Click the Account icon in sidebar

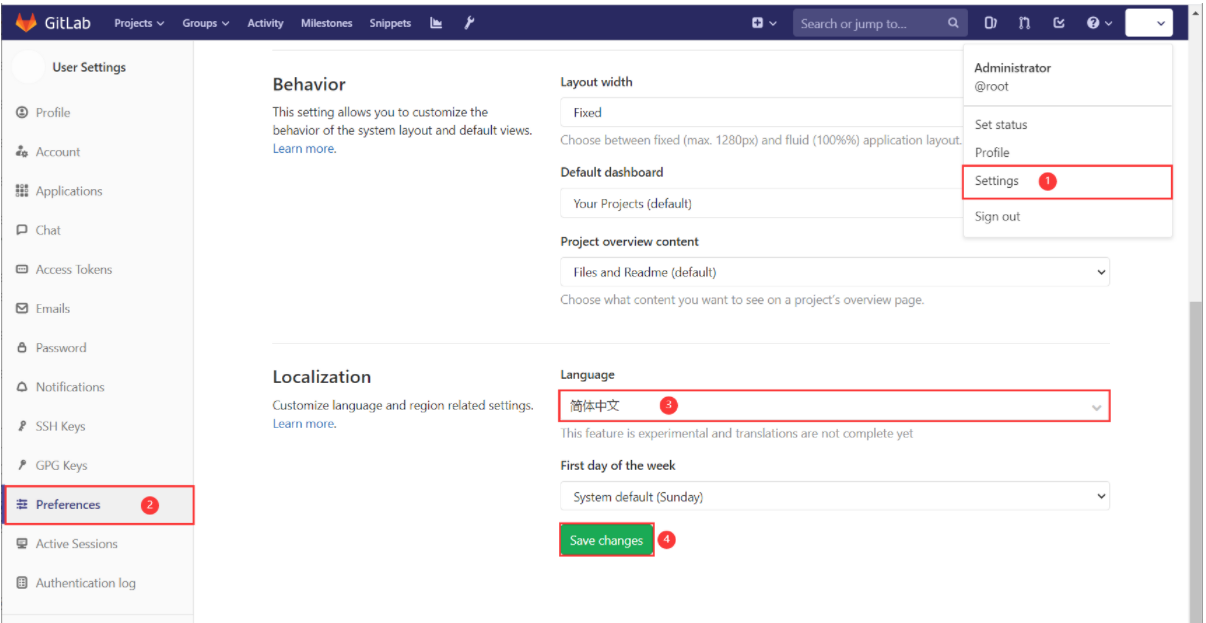[x=22, y=152]
